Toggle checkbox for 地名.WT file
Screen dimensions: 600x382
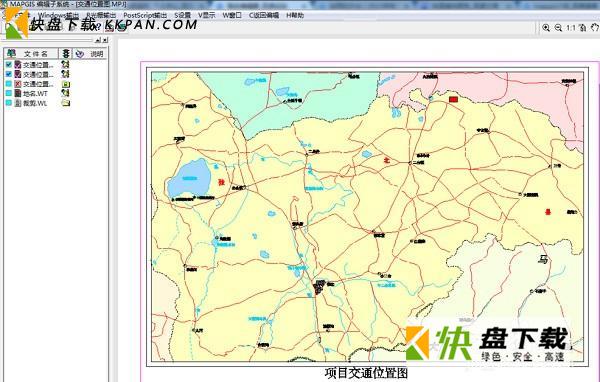click(x=9, y=93)
